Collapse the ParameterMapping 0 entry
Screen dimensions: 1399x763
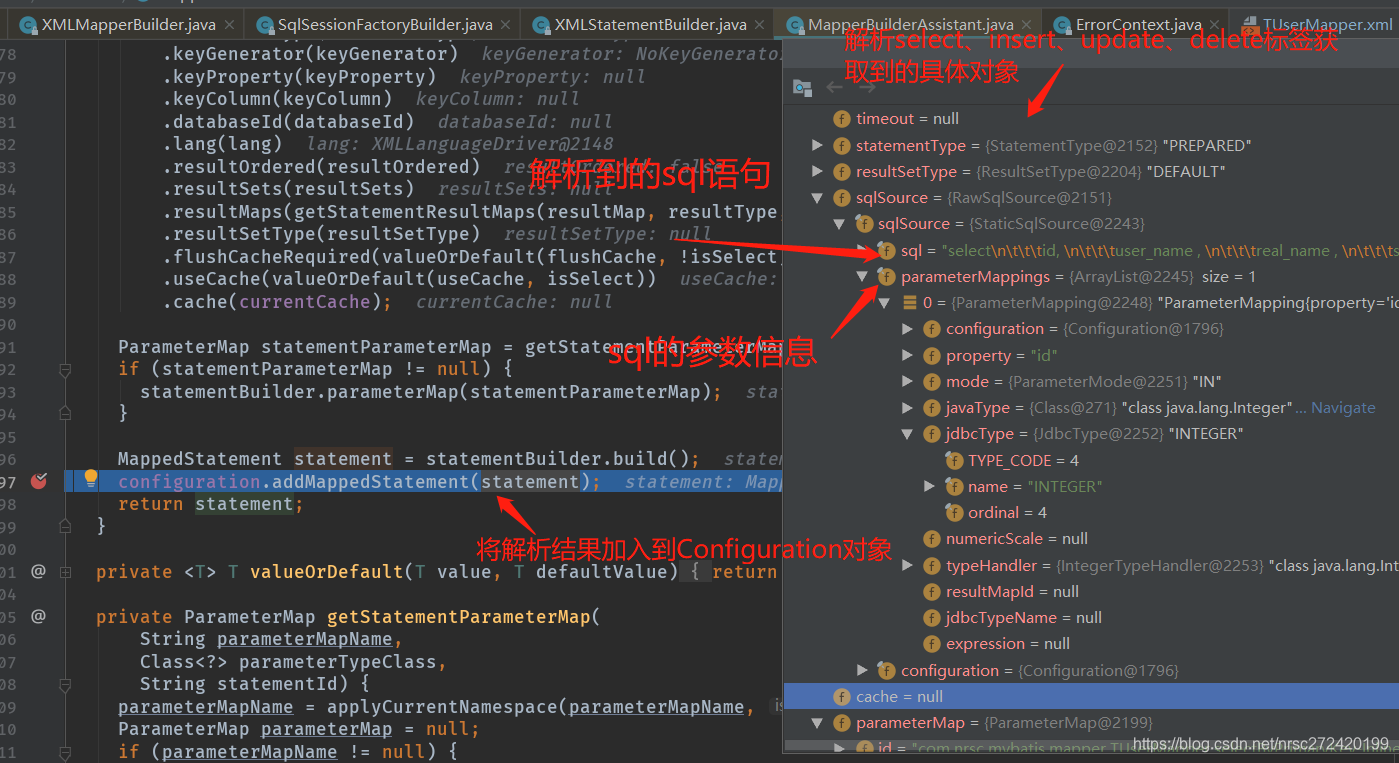tap(885, 302)
